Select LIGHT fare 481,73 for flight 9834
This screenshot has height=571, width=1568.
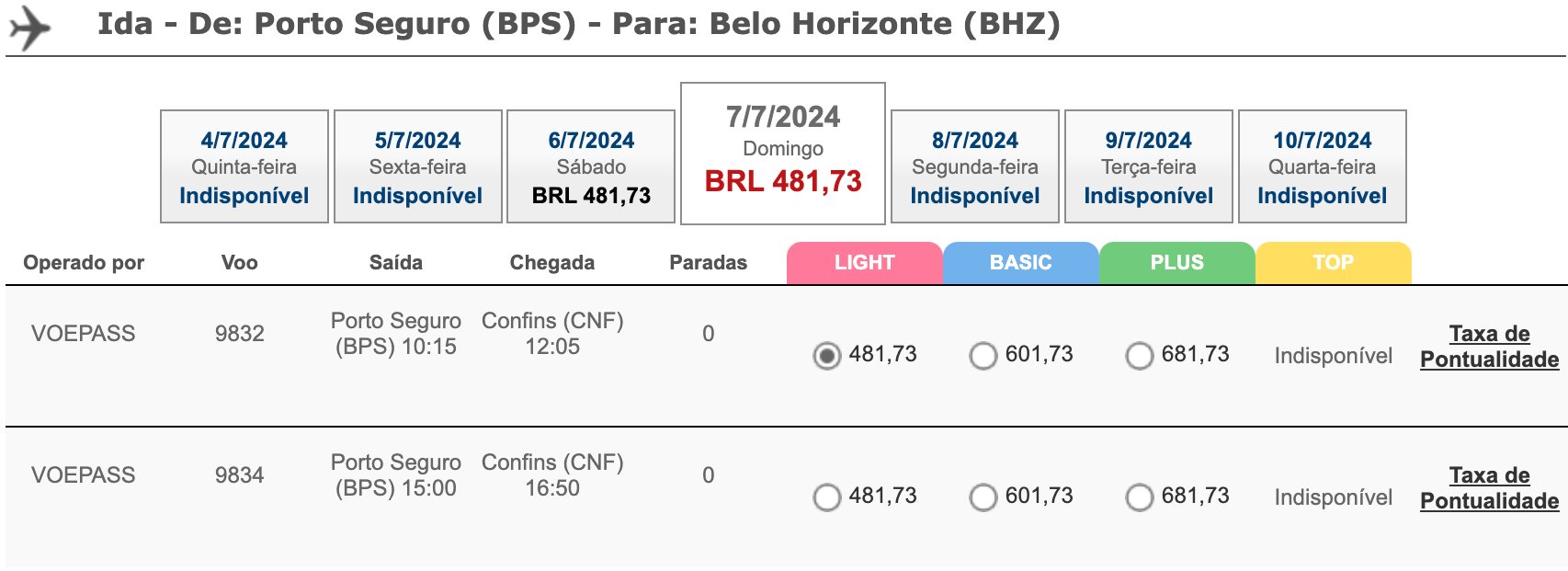click(x=827, y=497)
